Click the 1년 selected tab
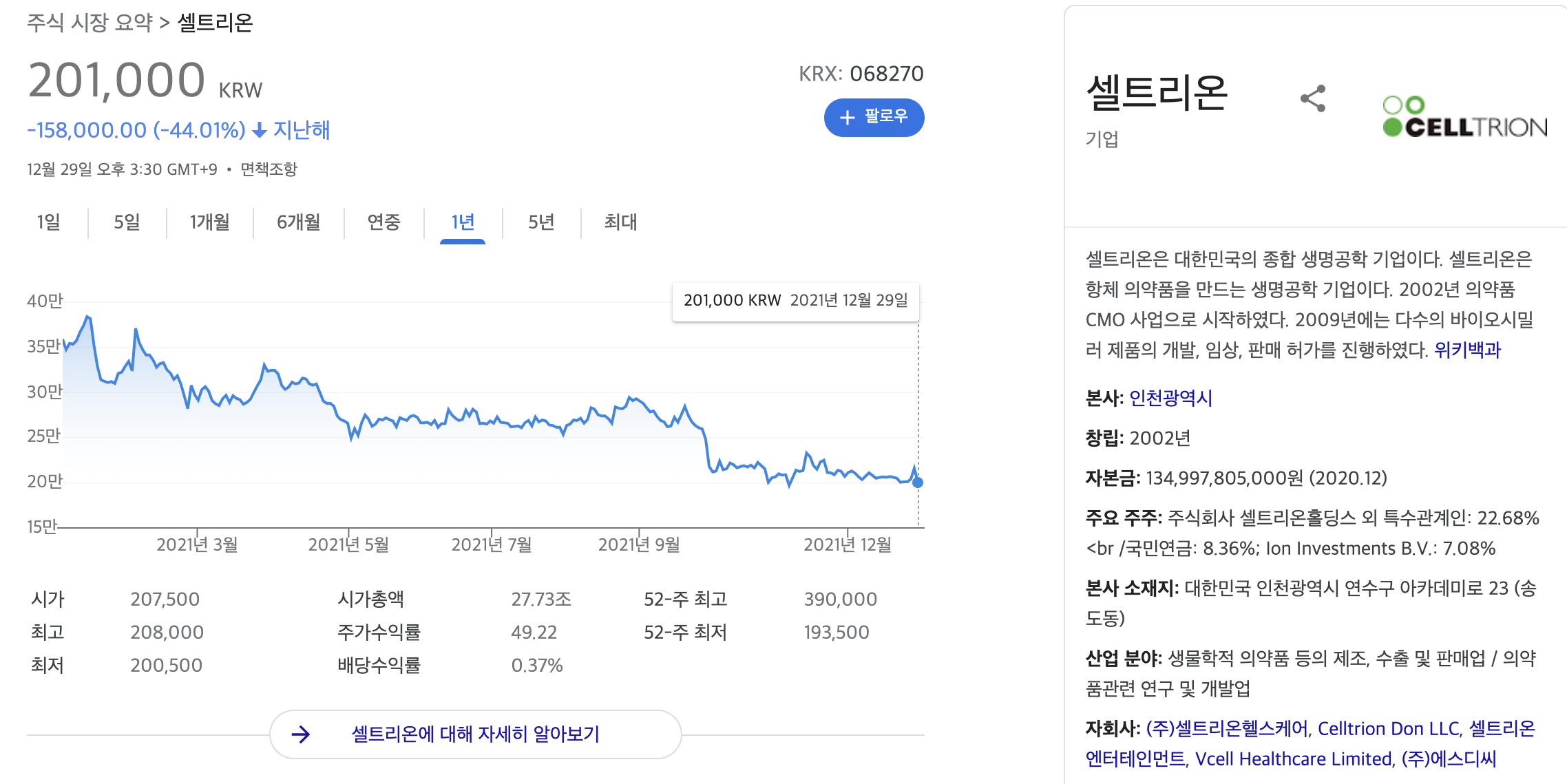The height and width of the screenshot is (784, 1567). click(463, 222)
